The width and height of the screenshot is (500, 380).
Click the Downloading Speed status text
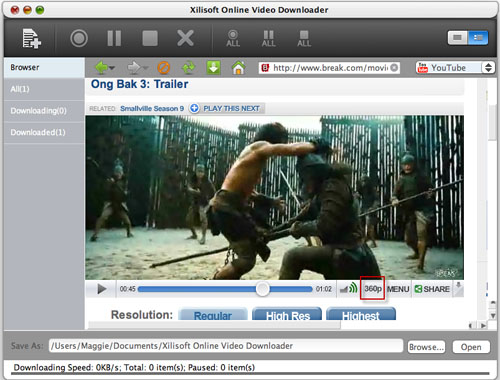[134, 367]
